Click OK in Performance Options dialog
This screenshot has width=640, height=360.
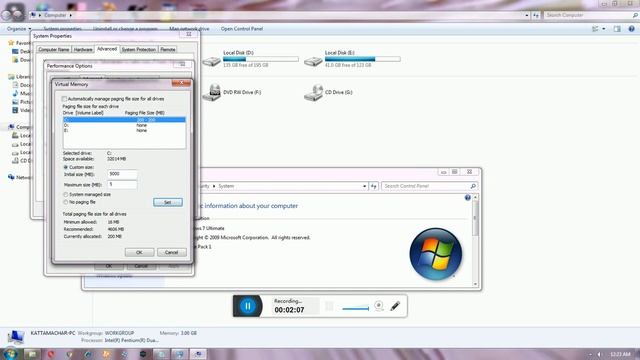coord(109,266)
